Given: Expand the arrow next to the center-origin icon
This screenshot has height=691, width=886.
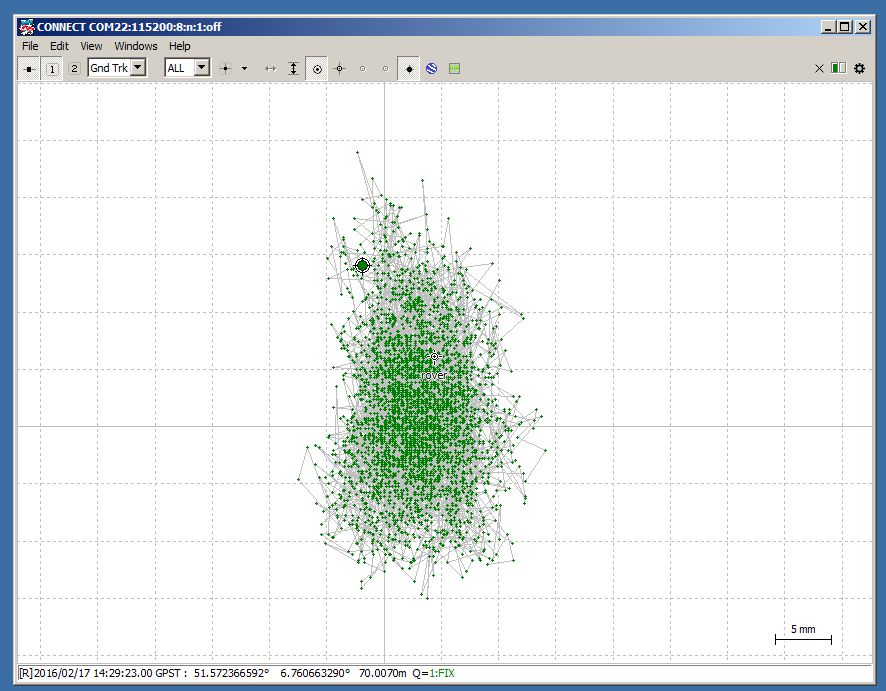Looking at the screenshot, I should pos(244,68).
